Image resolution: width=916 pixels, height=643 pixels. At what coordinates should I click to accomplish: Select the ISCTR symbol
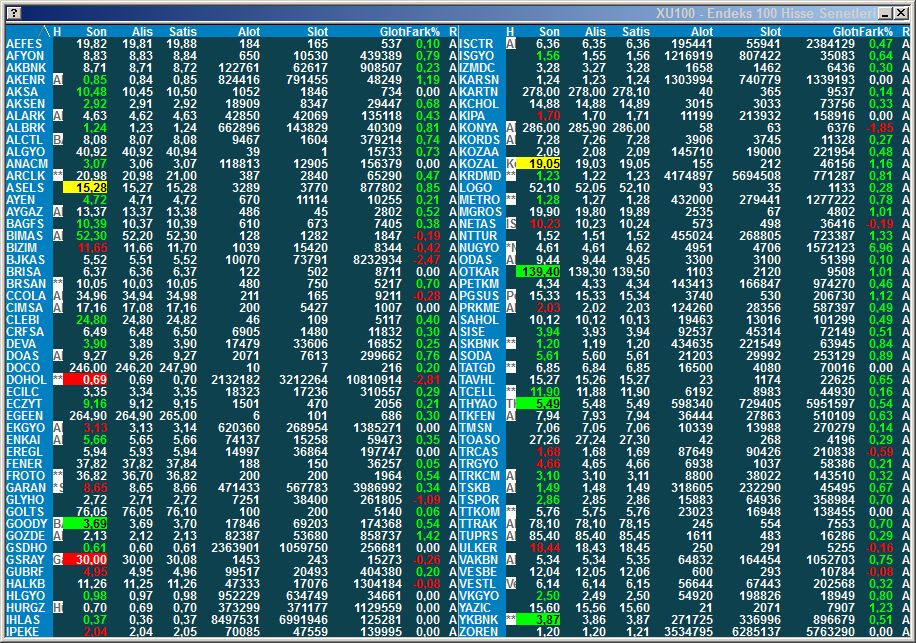476,44
